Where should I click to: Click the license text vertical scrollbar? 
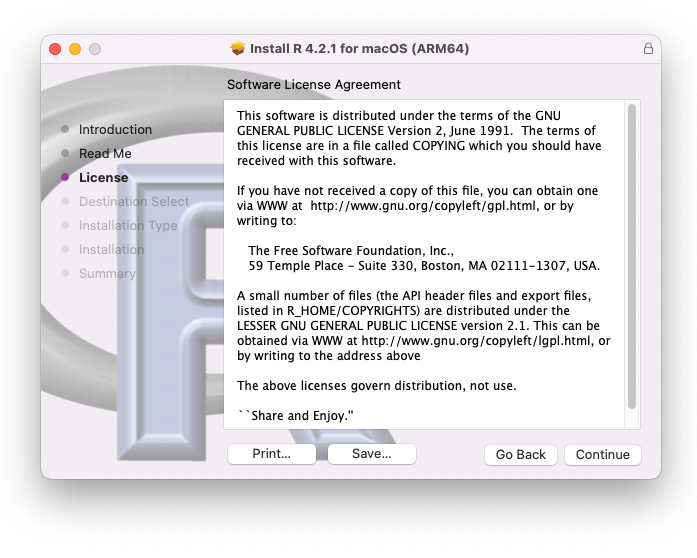click(x=631, y=256)
